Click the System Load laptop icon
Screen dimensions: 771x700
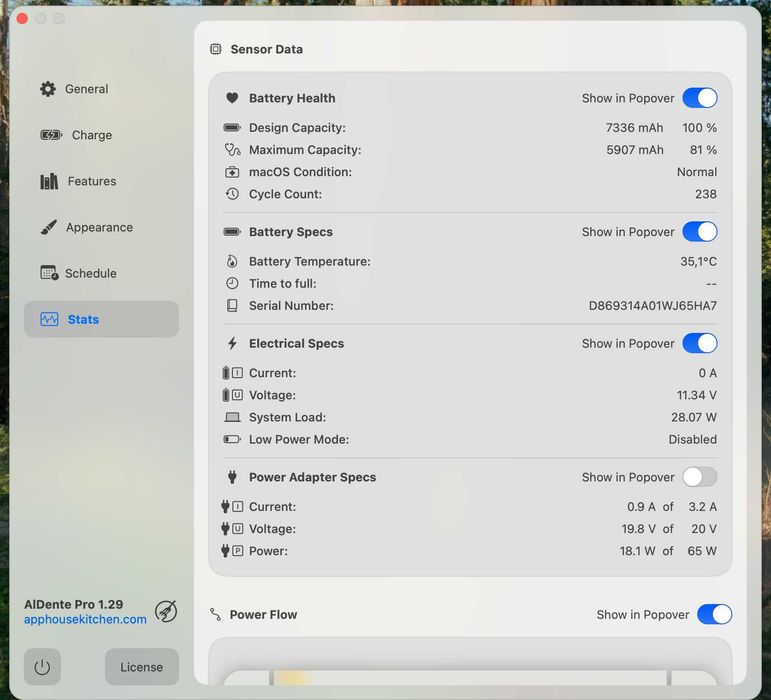coord(232,417)
